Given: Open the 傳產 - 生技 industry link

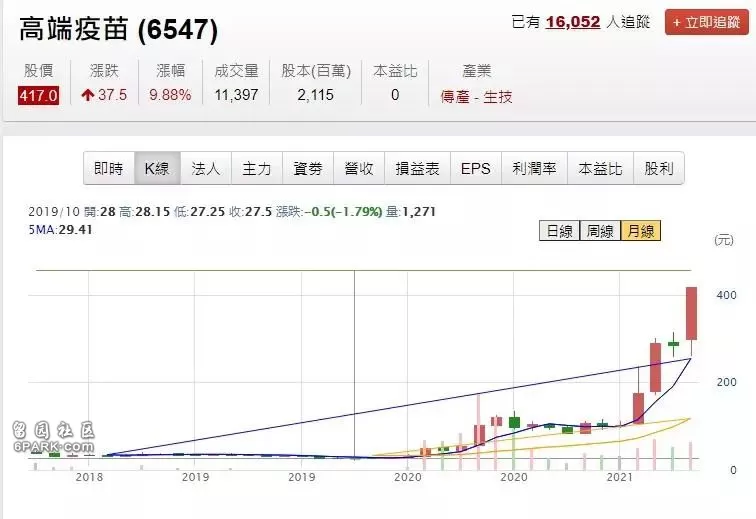Looking at the screenshot, I should pyautogui.click(x=476, y=96).
